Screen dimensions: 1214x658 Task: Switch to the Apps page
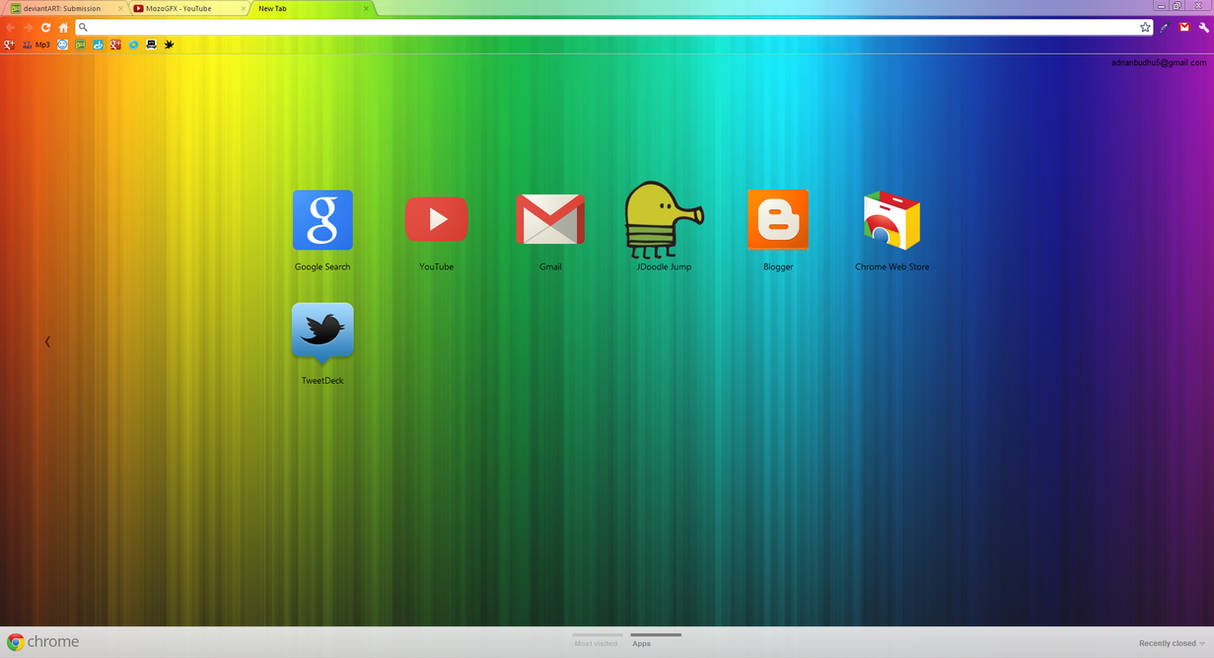(655, 641)
